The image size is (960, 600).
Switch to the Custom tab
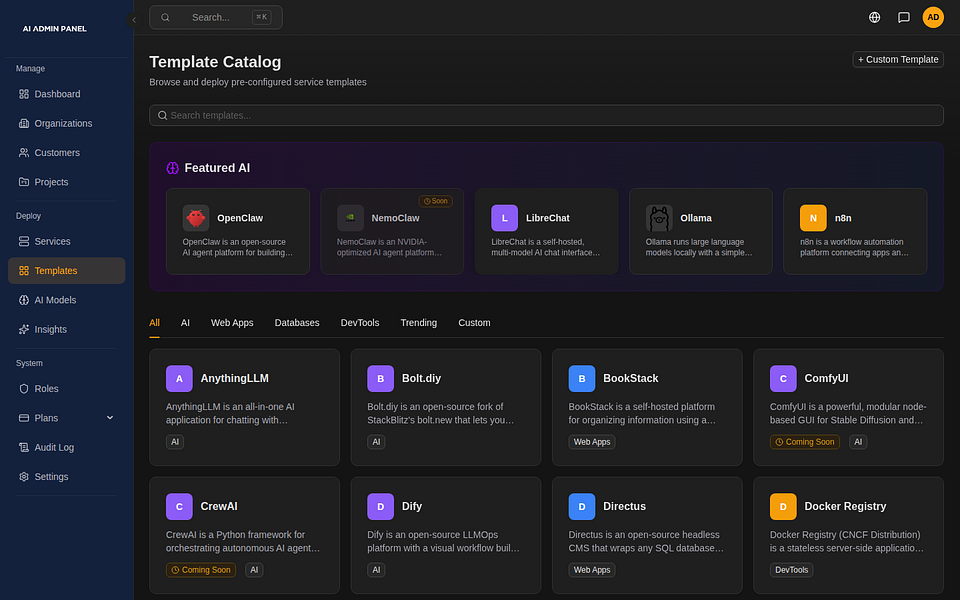474,323
